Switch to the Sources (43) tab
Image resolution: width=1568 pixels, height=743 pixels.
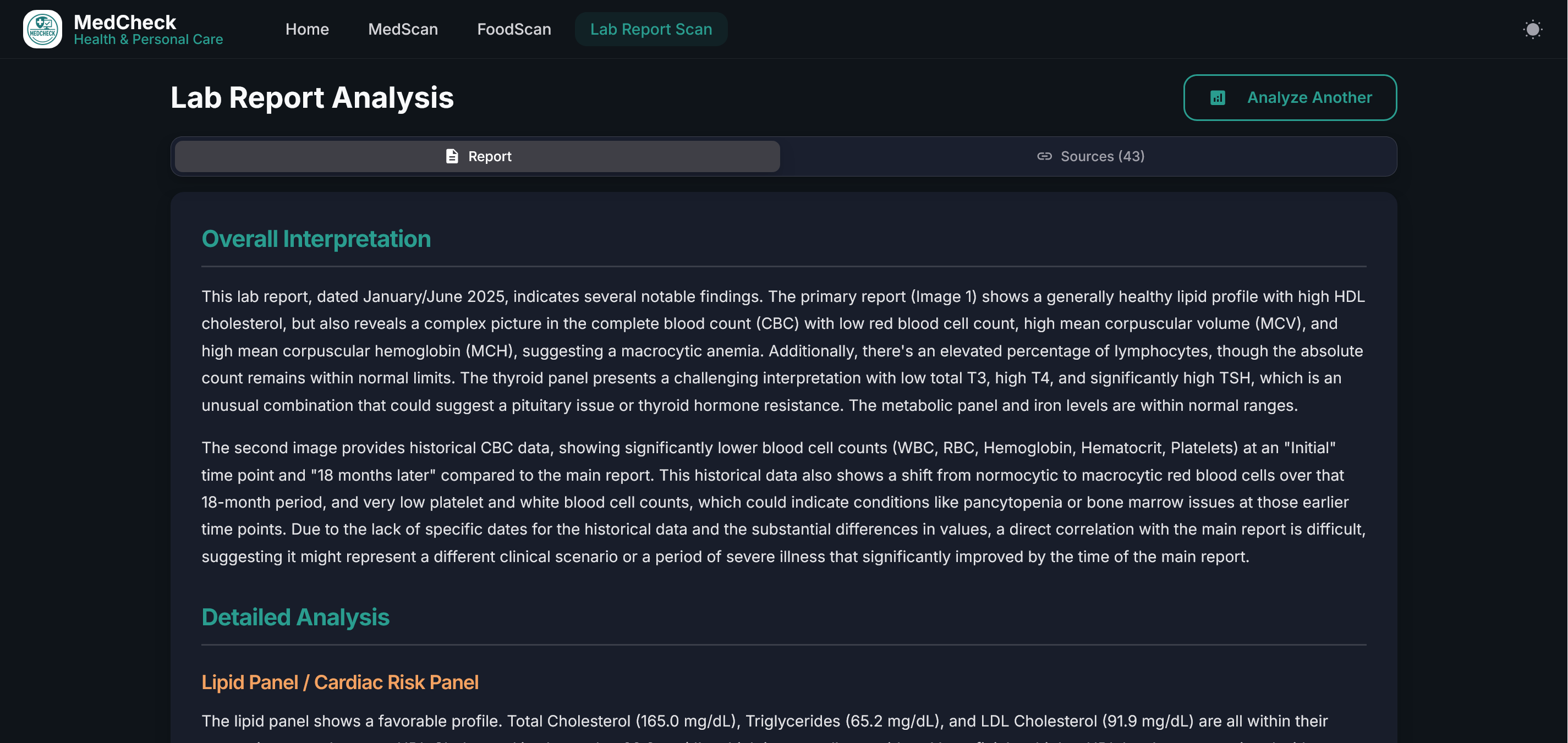(x=1090, y=156)
